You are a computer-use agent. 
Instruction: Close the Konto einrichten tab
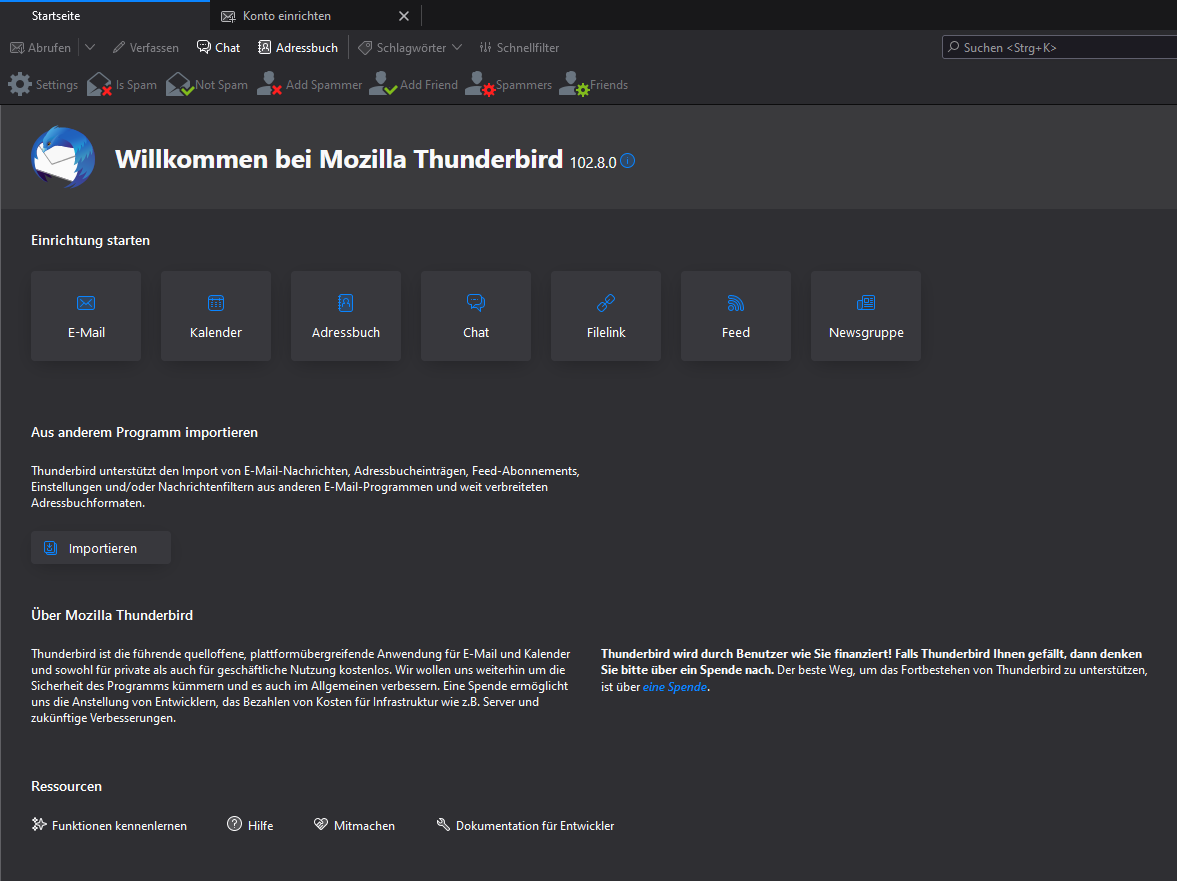coord(404,16)
